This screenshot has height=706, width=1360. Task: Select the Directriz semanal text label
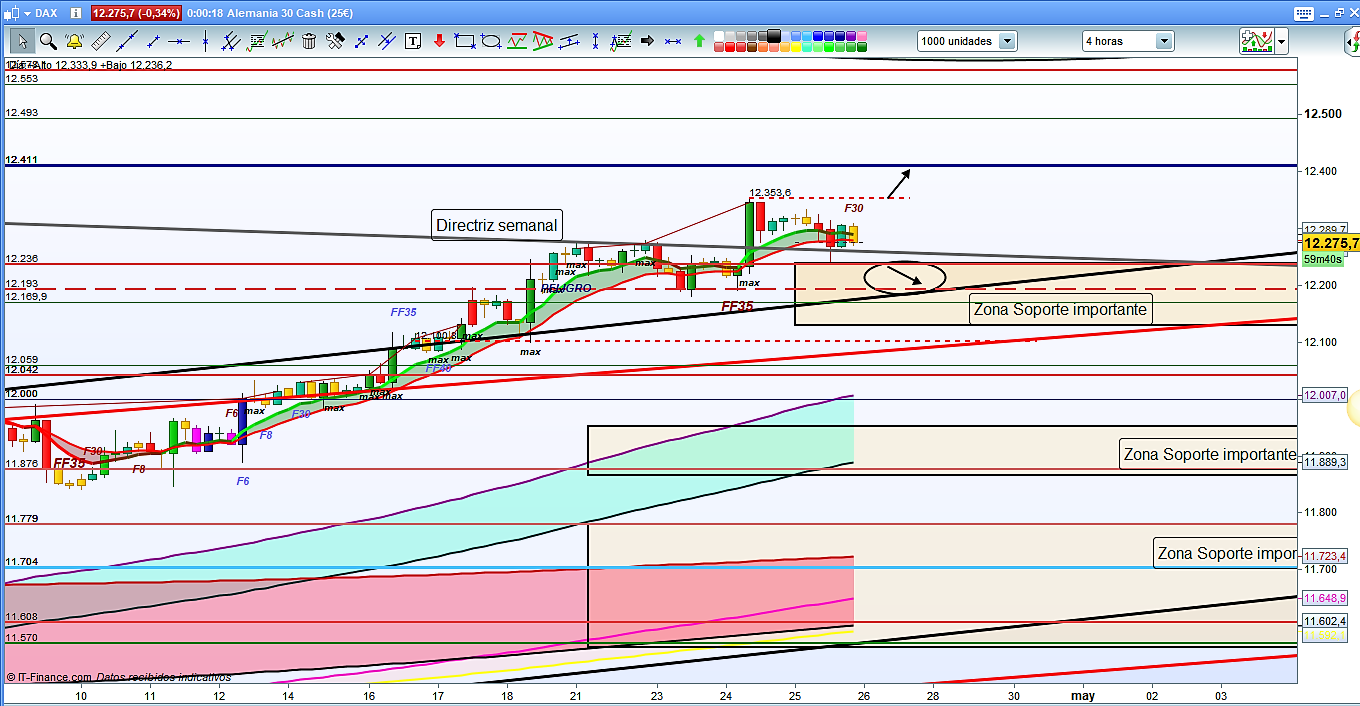(496, 225)
